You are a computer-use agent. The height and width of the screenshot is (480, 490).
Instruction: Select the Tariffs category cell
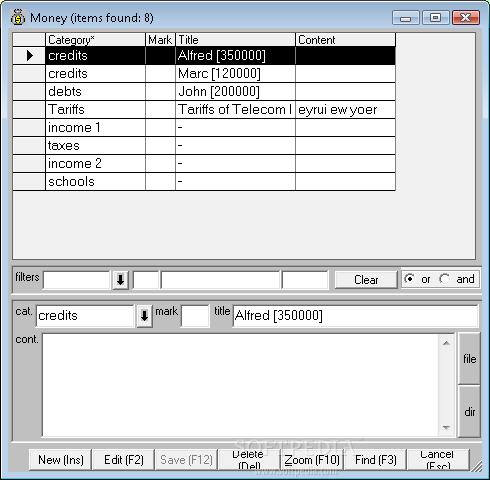click(x=95, y=109)
